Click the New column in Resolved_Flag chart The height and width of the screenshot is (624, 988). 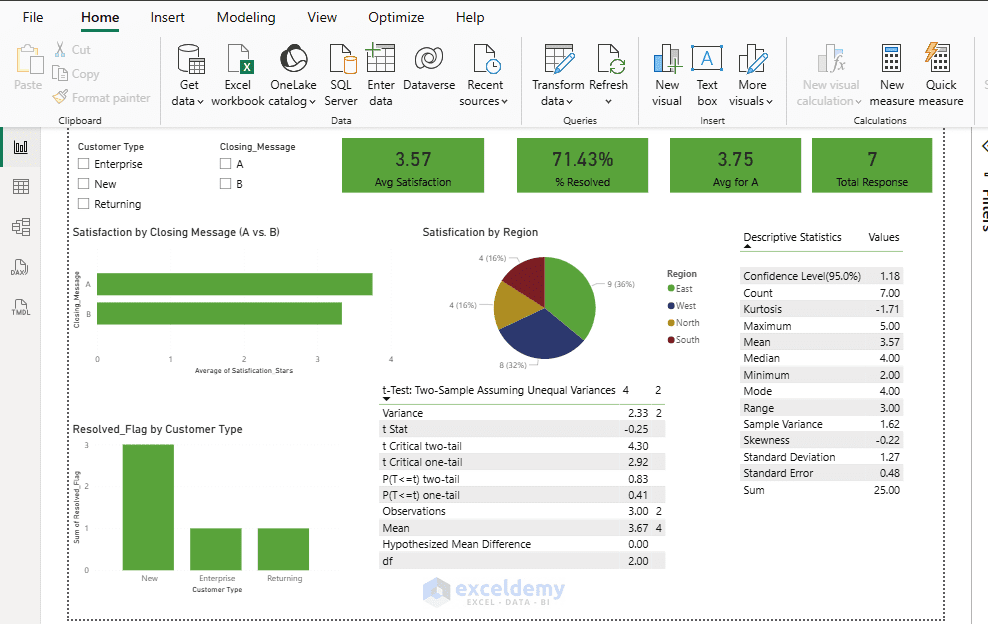tap(149, 507)
